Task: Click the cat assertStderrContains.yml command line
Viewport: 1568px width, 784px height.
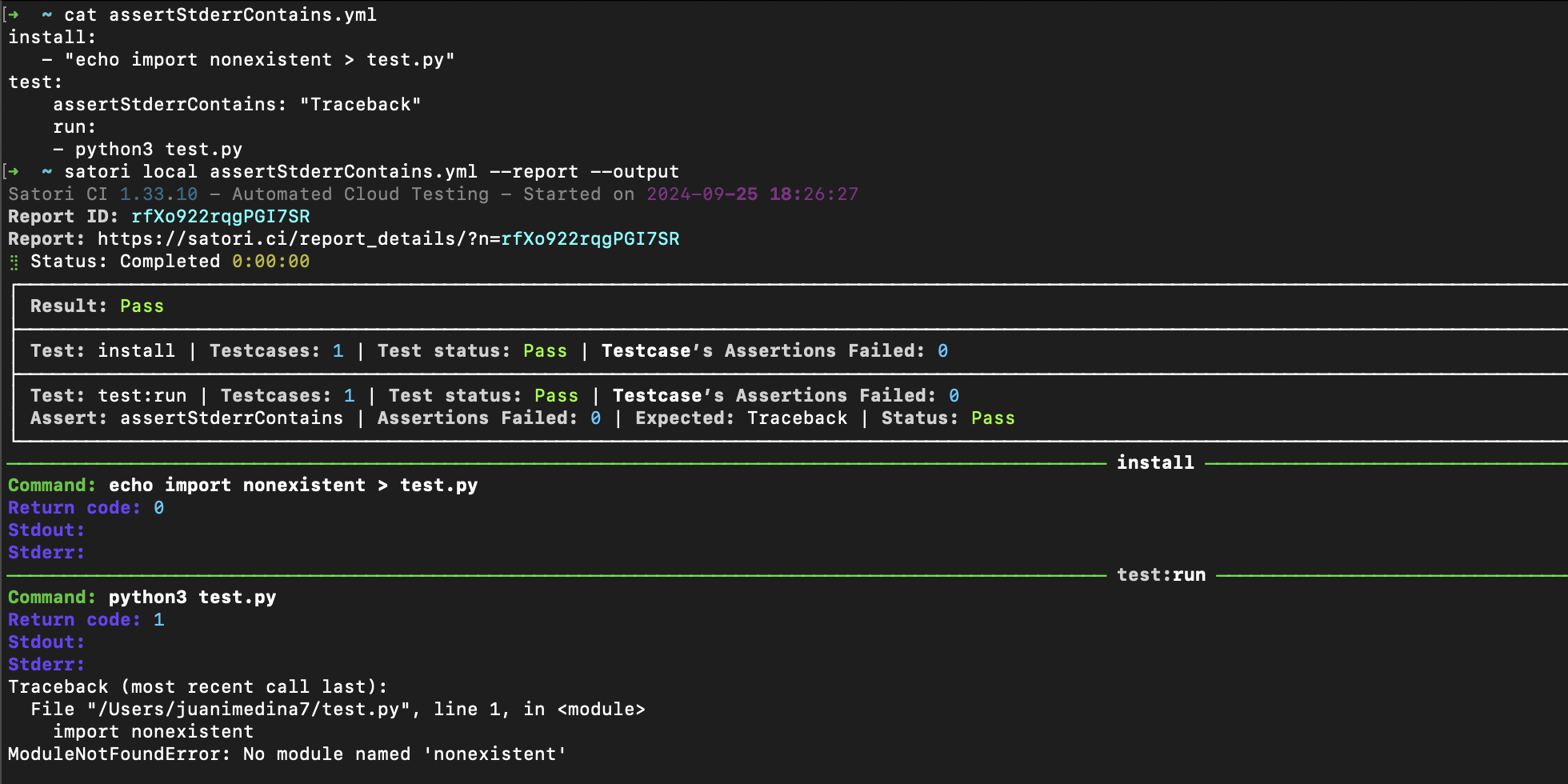Action: [221, 15]
